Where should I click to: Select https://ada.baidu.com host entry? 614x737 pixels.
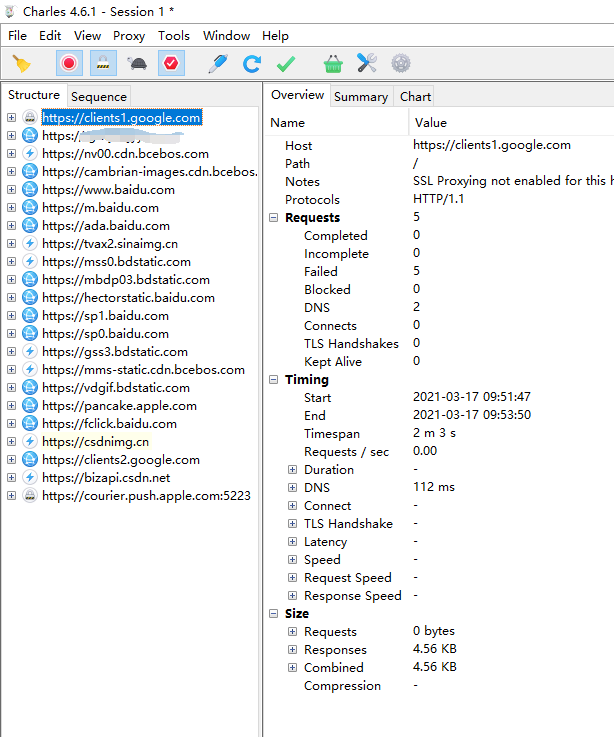[x=106, y=226]
